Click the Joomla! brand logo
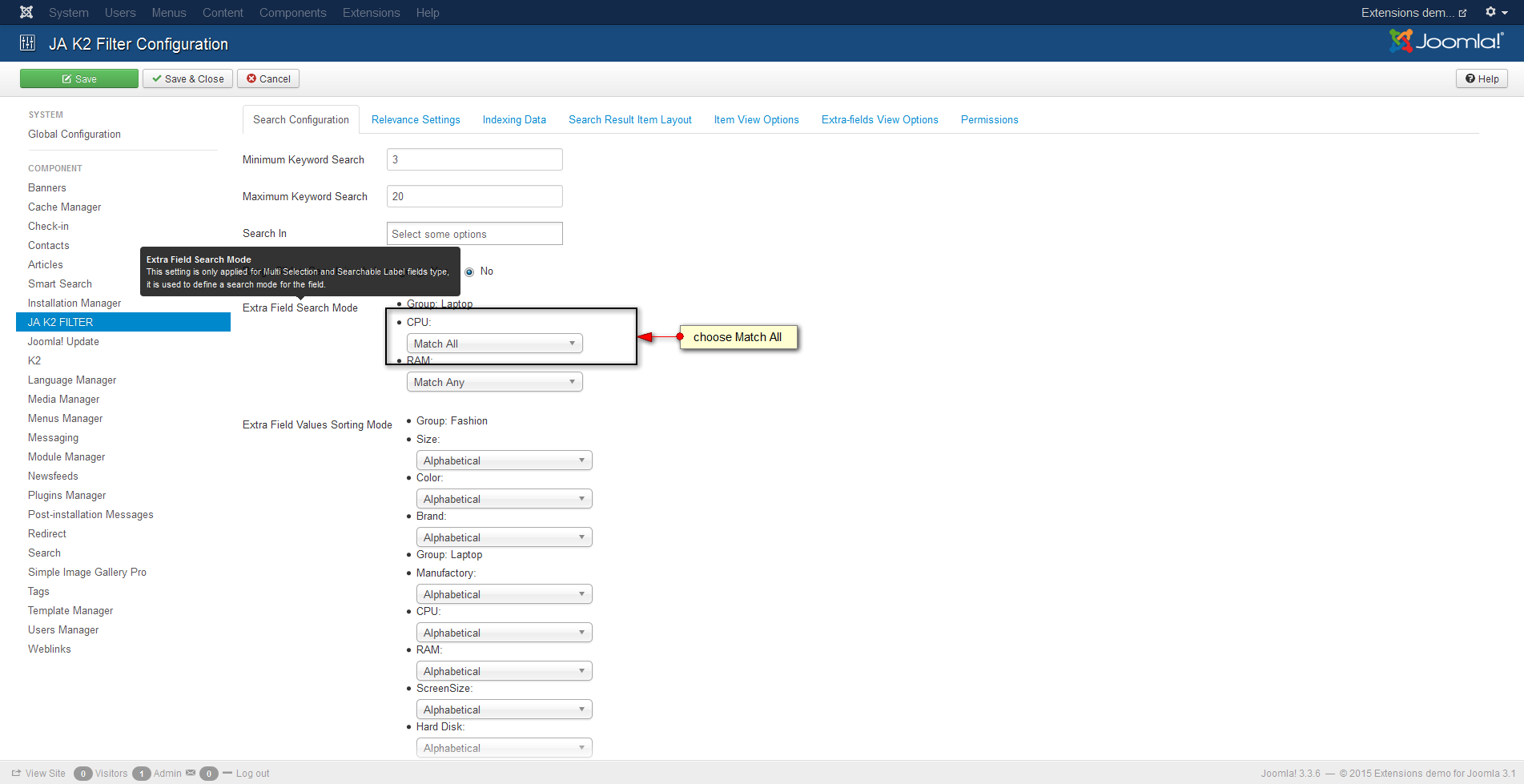1524x784 pixels. point(1446,41)
